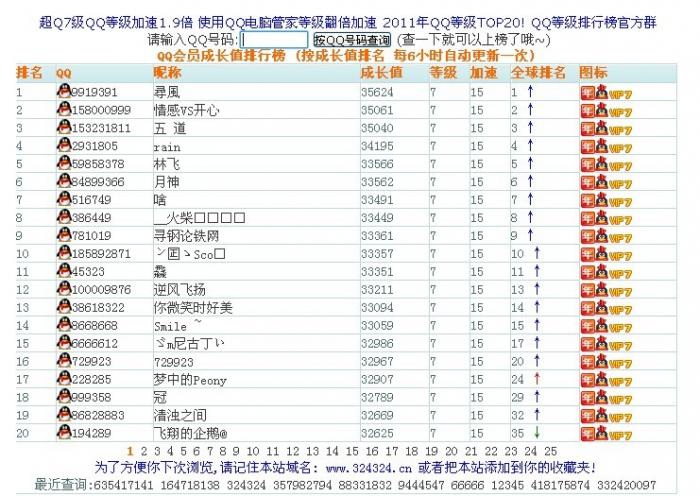Go to results page 10
This screenshot has height=496, width=700.
pyautogui.click(x=253, y=451)
